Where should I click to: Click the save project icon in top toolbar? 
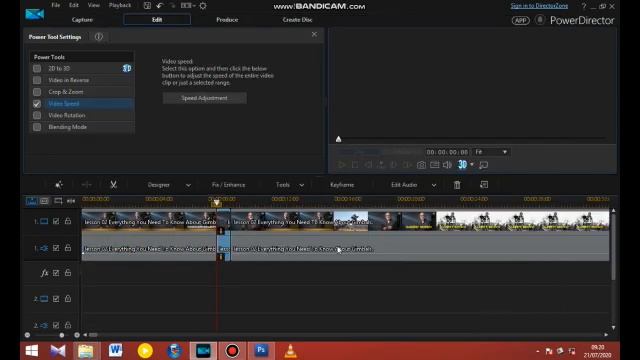click(147, 6)
